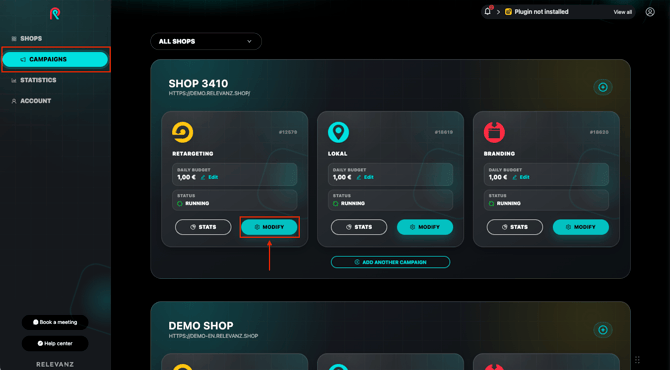670x370 pixels.
Task: Click the plus icon for Shop 3410
Action: (x=603, y=87)
